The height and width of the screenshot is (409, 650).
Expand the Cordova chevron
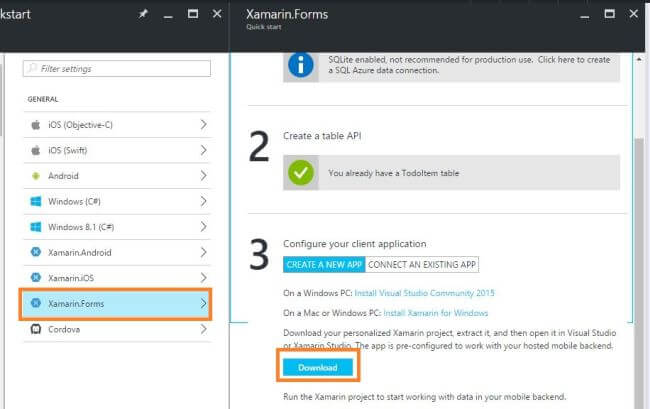click(x=203, y=329)
